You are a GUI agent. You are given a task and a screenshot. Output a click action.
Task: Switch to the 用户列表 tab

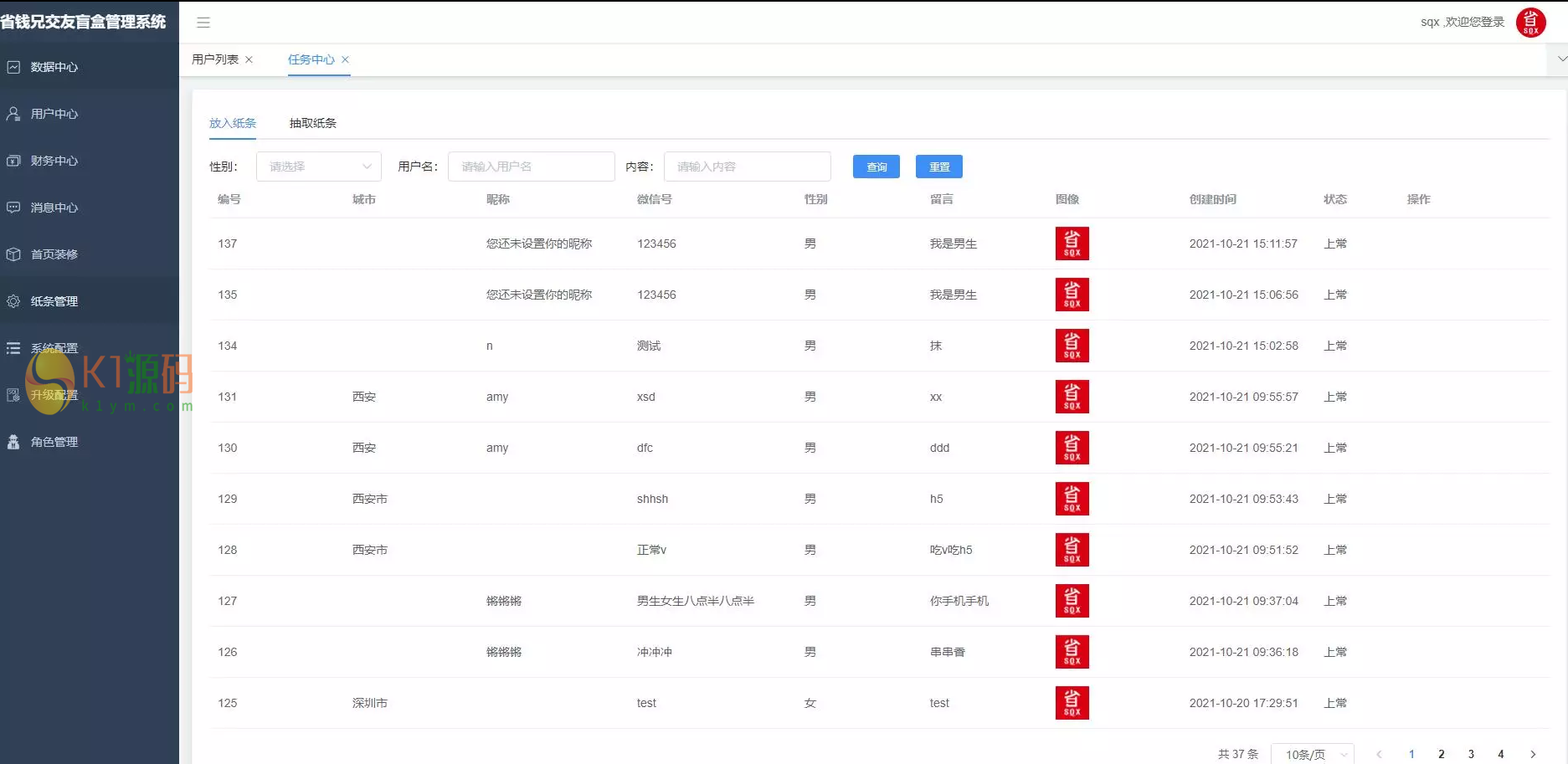tap(215, 59)
